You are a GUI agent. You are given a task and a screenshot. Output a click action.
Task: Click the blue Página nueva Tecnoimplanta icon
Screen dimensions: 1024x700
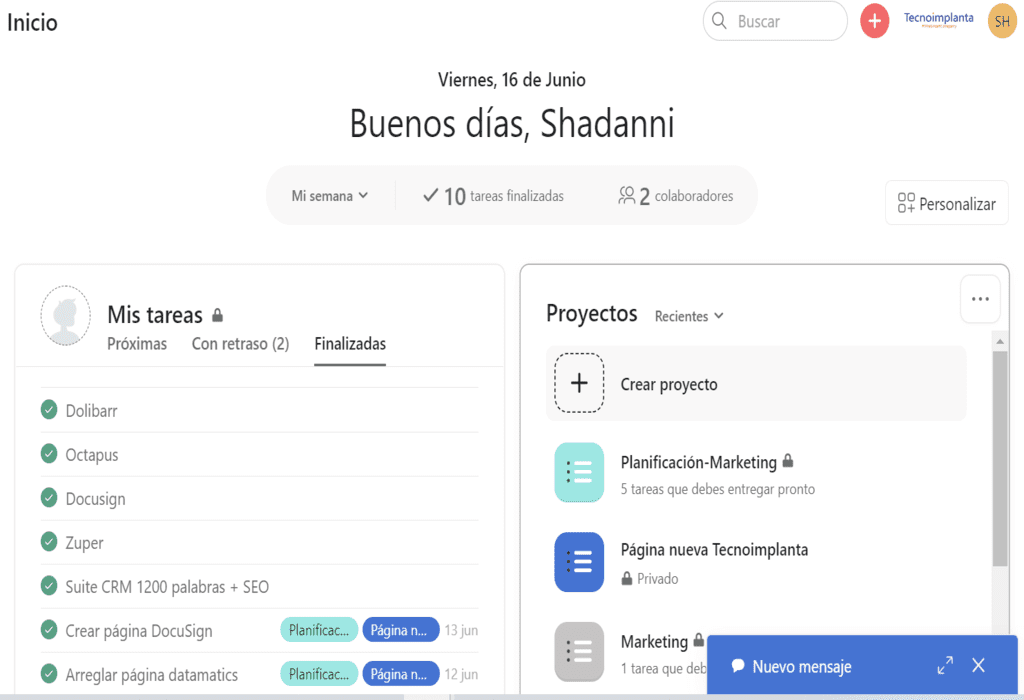(579, 562)
